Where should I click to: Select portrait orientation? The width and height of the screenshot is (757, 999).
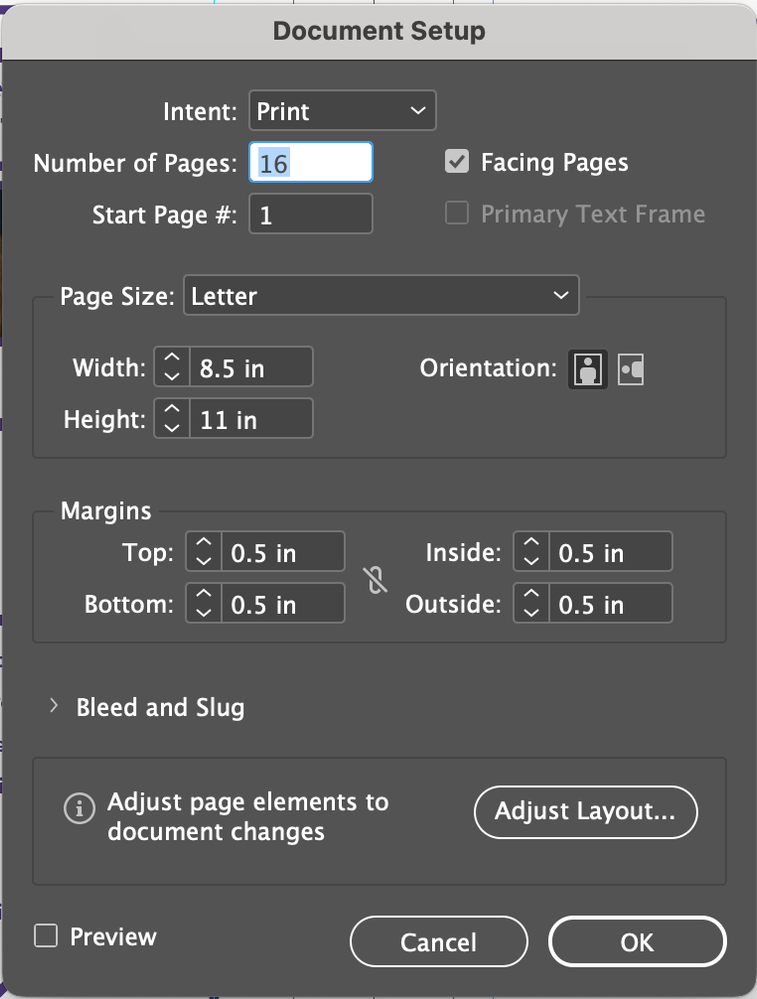pyautogui.click(x=587, y=369)
